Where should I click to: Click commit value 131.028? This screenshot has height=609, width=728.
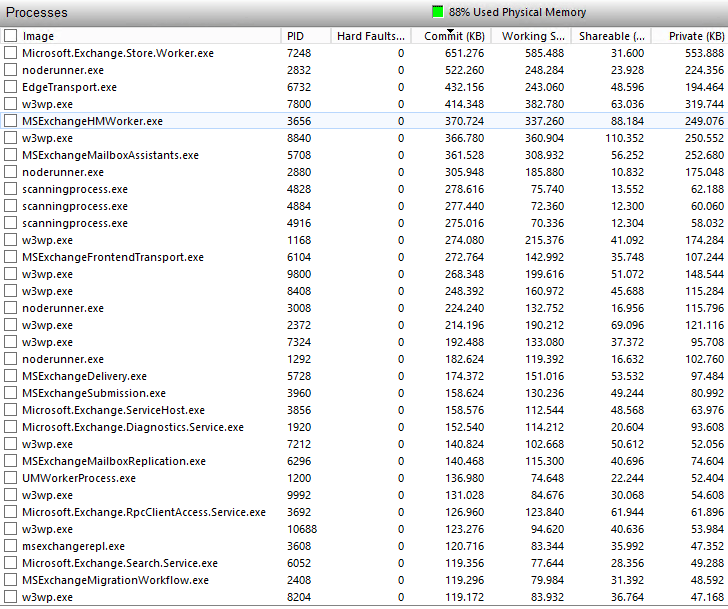tap(464, 495)
